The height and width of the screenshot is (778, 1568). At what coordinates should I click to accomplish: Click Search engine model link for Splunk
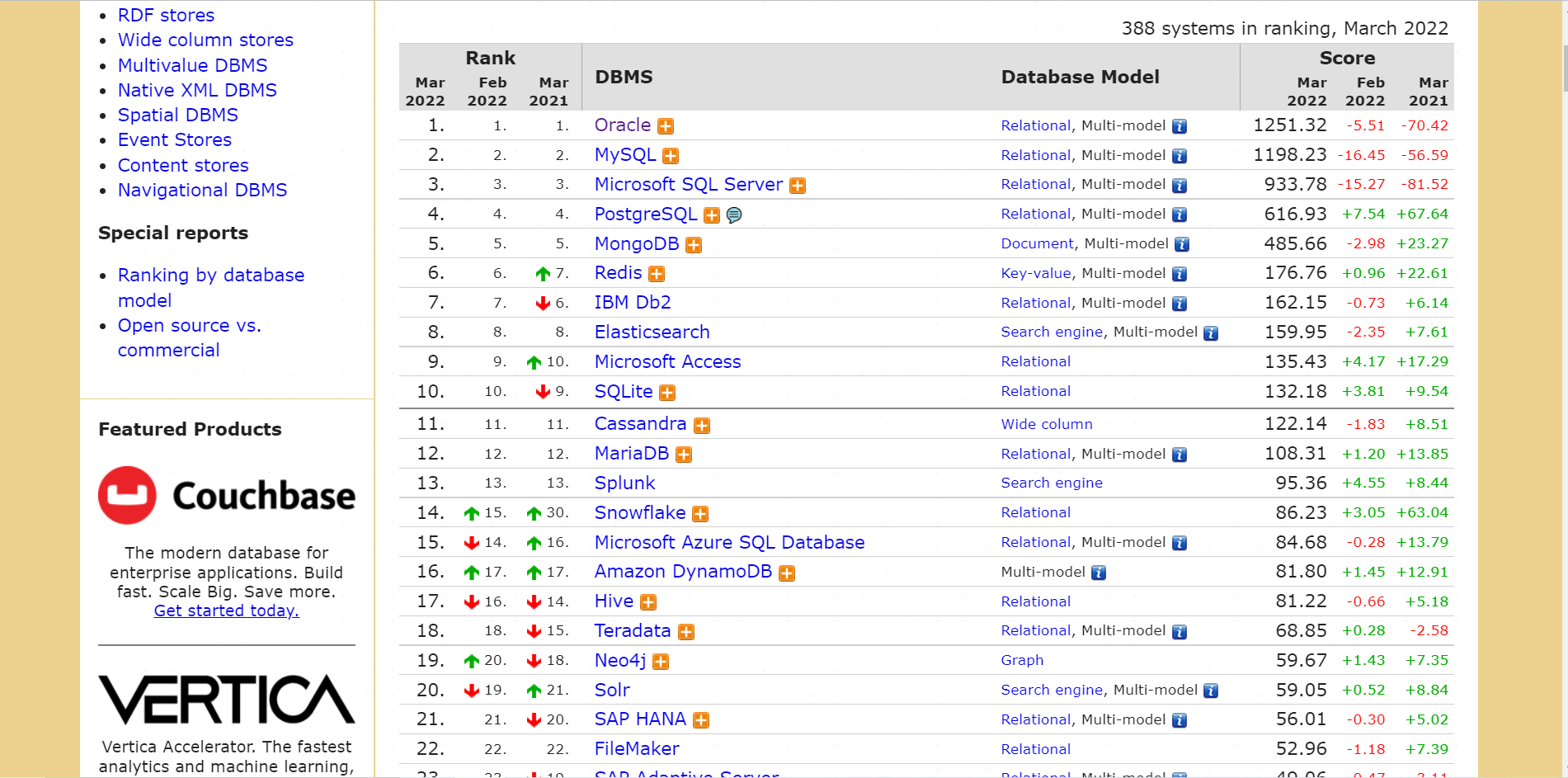coord(1052,483)
